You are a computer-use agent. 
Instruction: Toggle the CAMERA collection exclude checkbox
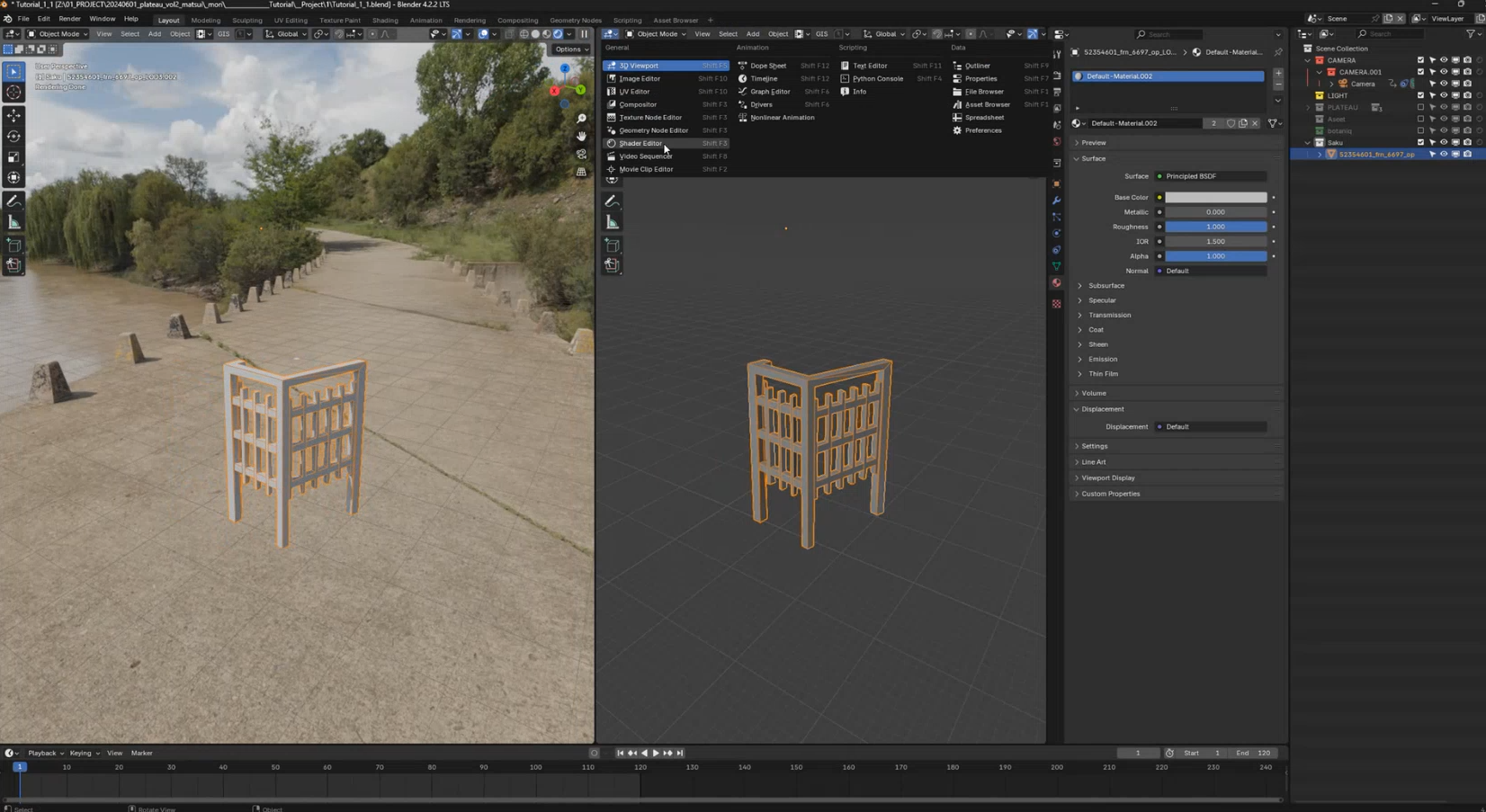(1420, 60)
